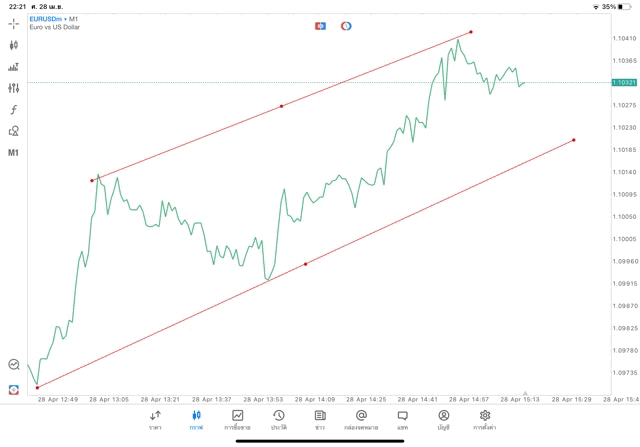Open the settings (การตั้งค่า) gear tab
Viewport: 640px width, 447px height.
(x=485, y=419)
